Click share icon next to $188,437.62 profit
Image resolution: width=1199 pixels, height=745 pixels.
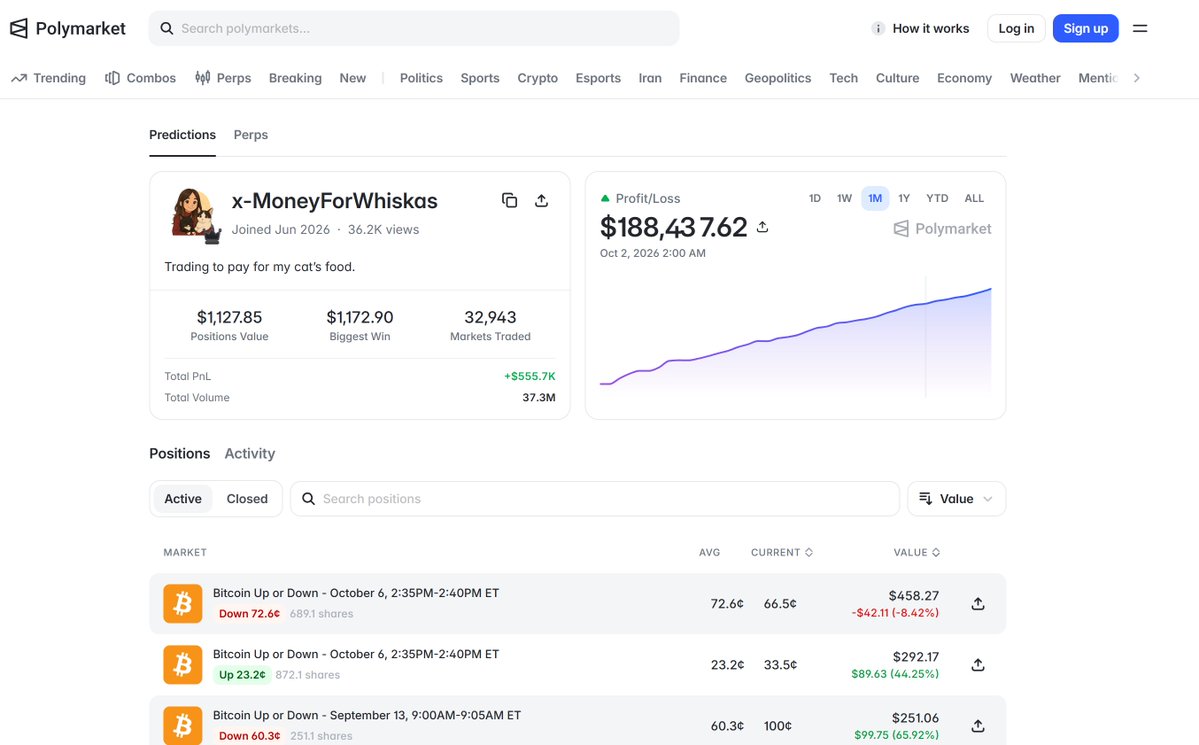pos(762,227)
